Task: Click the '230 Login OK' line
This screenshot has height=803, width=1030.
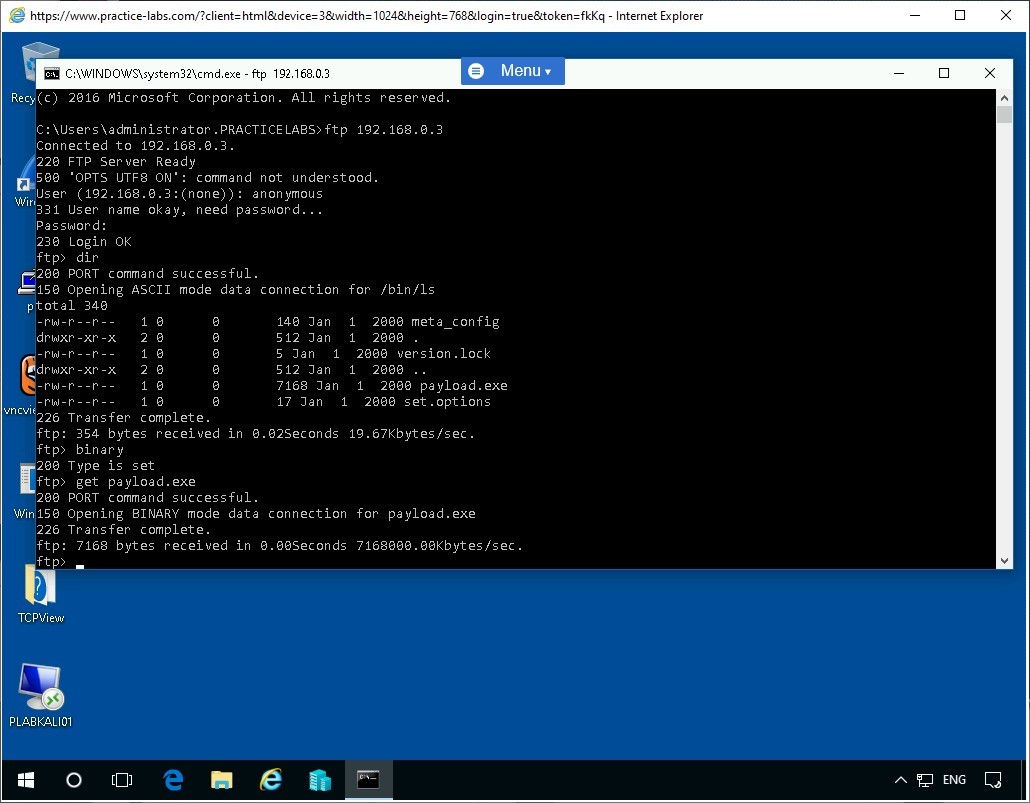Action: click(x=83, y=242)
